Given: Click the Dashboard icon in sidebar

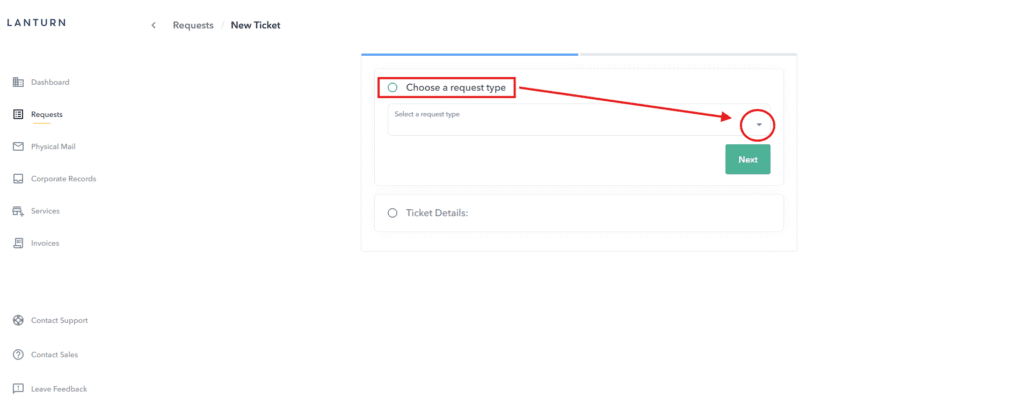Looking at the screenshot, I should [18, 82].
